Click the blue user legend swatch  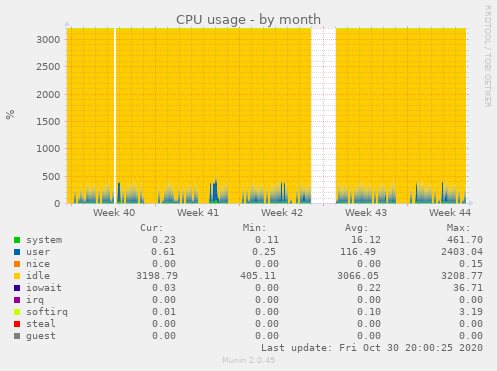(17, 252)
